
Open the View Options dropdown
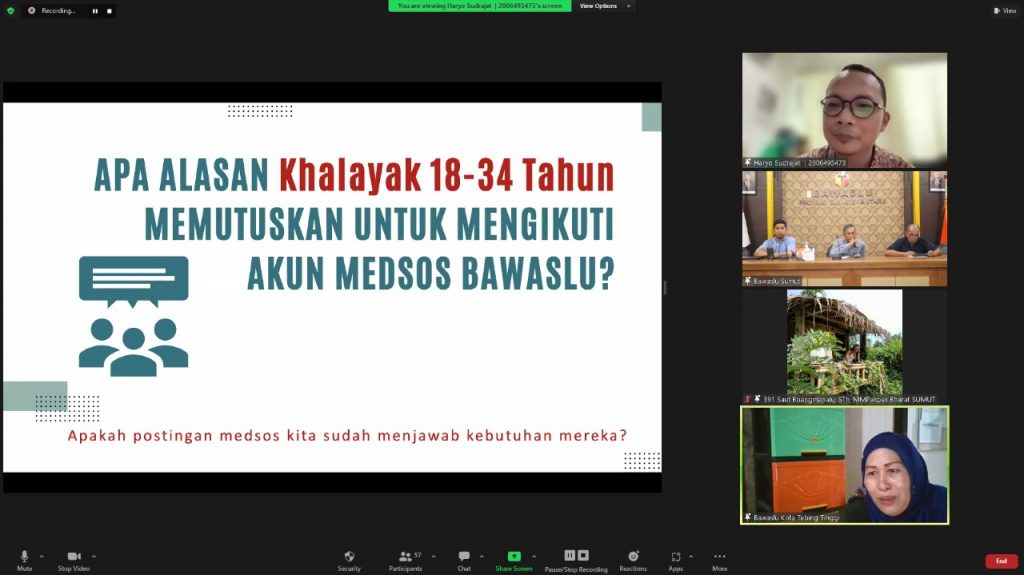tap(604, 6)
